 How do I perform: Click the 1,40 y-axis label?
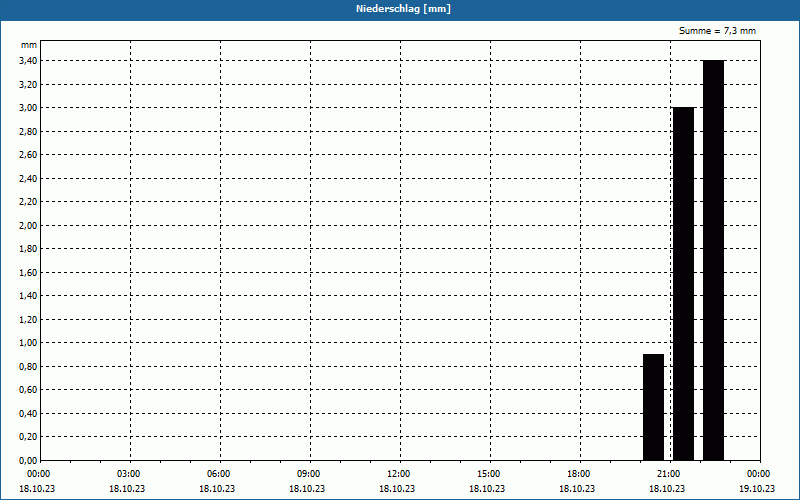pyautogui.click(x=28, y=296)
